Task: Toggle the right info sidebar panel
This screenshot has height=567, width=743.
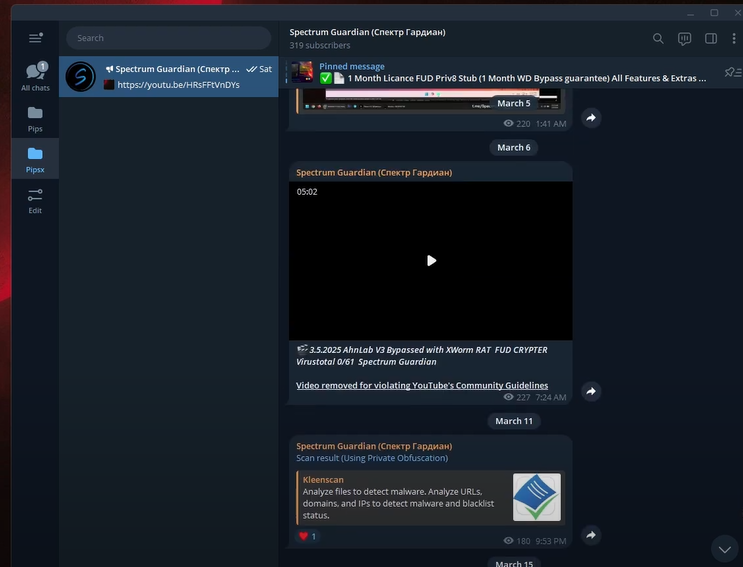Action: 711,38
